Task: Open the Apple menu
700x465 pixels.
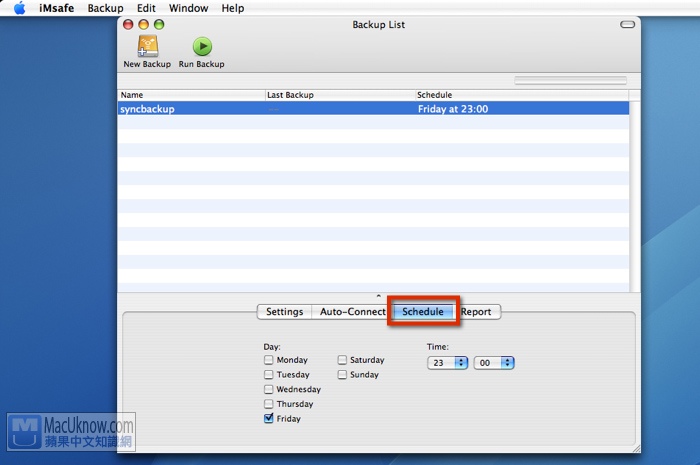Action: coord(20,8)
